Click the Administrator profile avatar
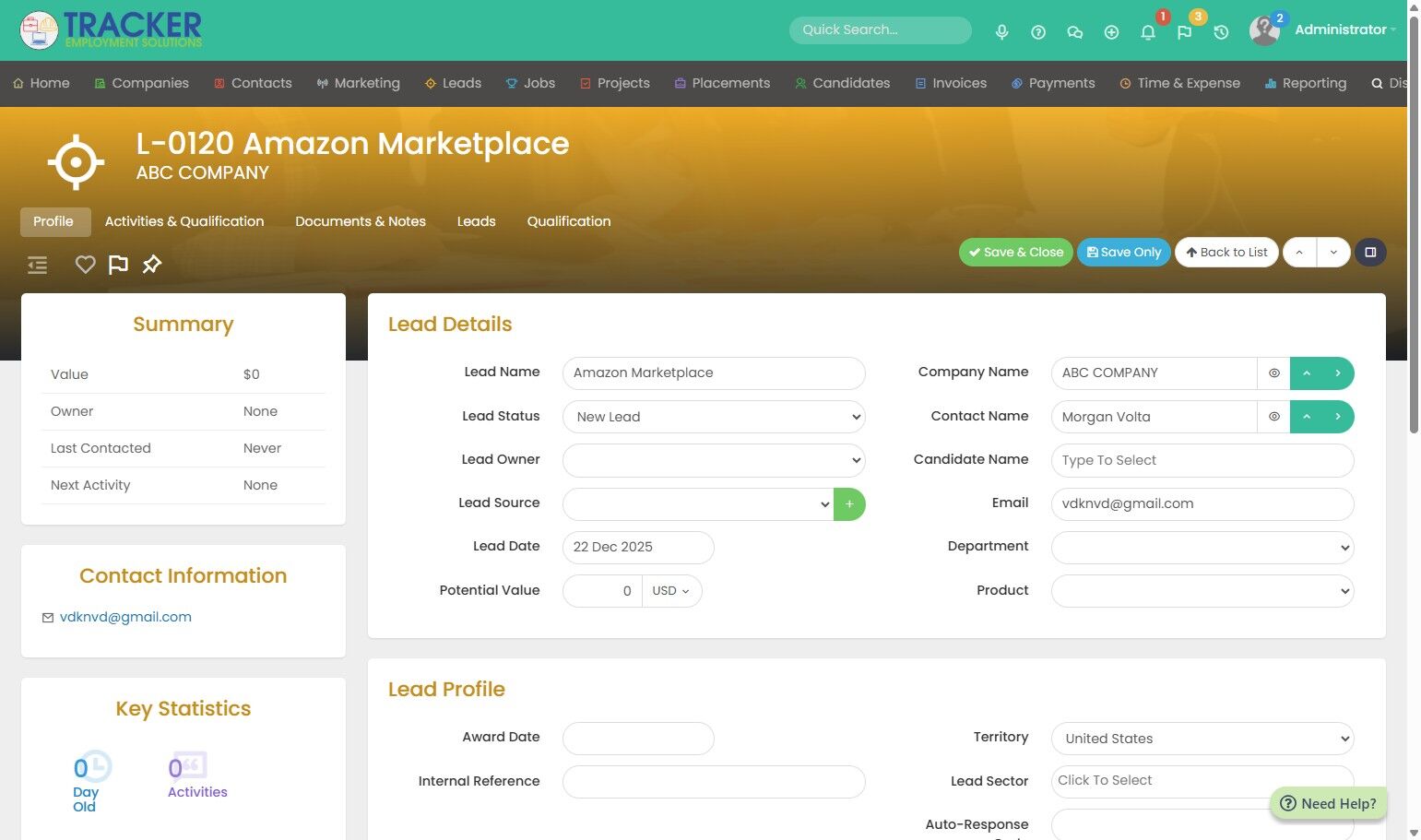This screenshot has height=840, width=1421. pyautogui.click(x=1264, y=30)
